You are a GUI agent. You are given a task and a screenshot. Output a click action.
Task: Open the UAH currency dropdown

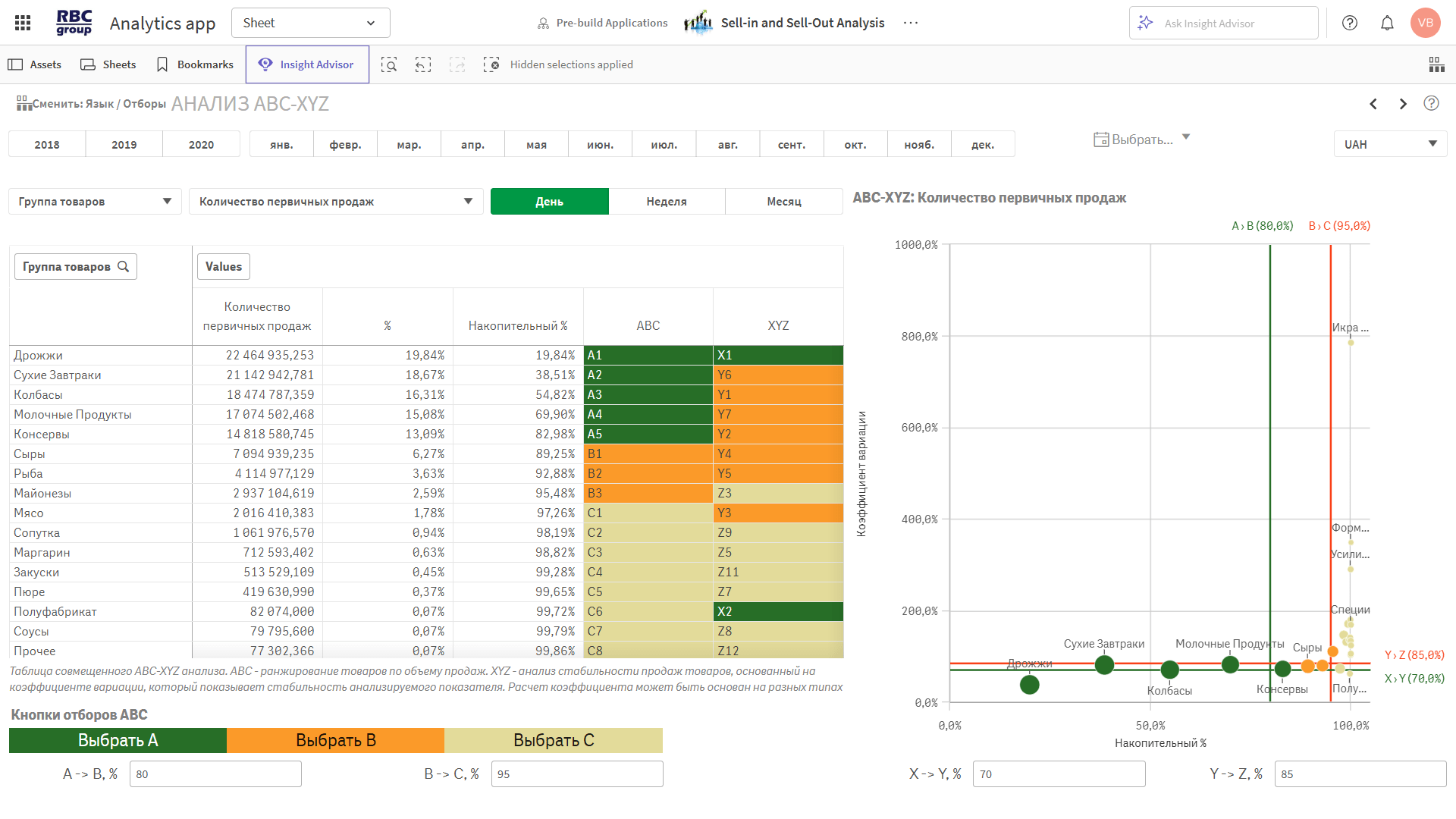click(1390, 144)
